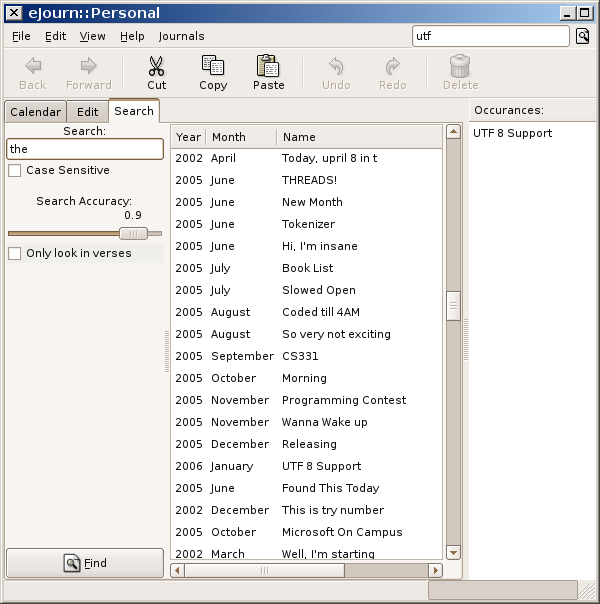Screen dimensions: 600x604
Task: Select the 'CS331' September row
Action: pyautogui.click(x=307, y=356)
